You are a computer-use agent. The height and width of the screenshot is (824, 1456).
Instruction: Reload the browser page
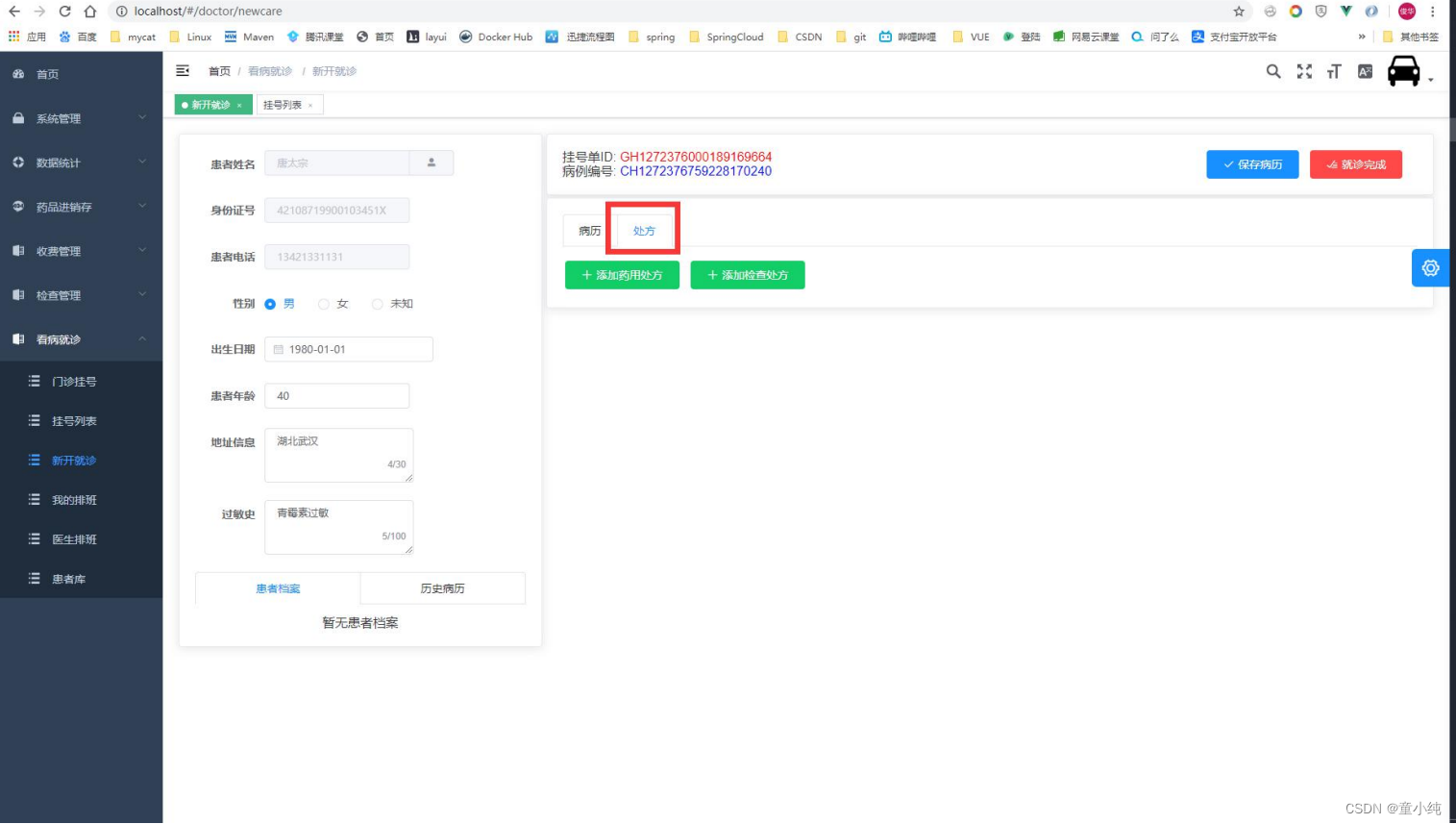[64, 12]
